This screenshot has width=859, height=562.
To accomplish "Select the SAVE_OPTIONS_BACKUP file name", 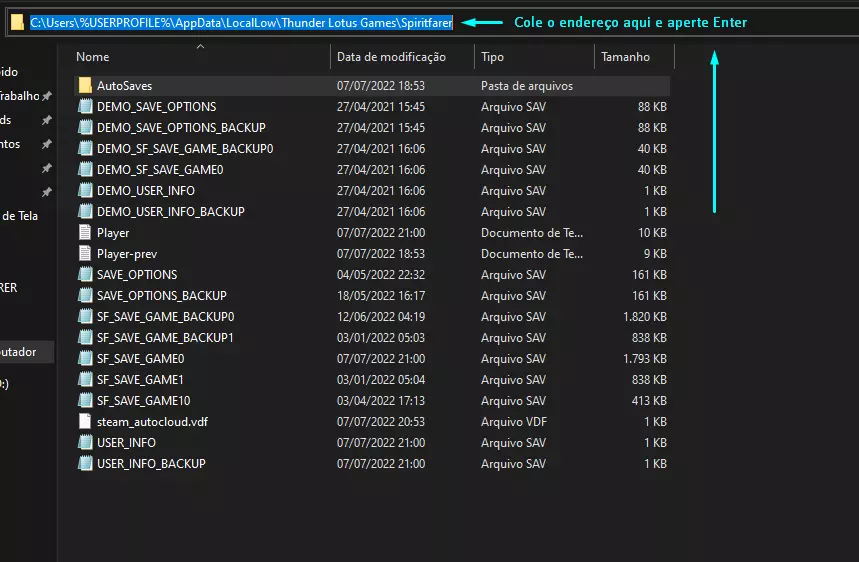I will (161, 296).
